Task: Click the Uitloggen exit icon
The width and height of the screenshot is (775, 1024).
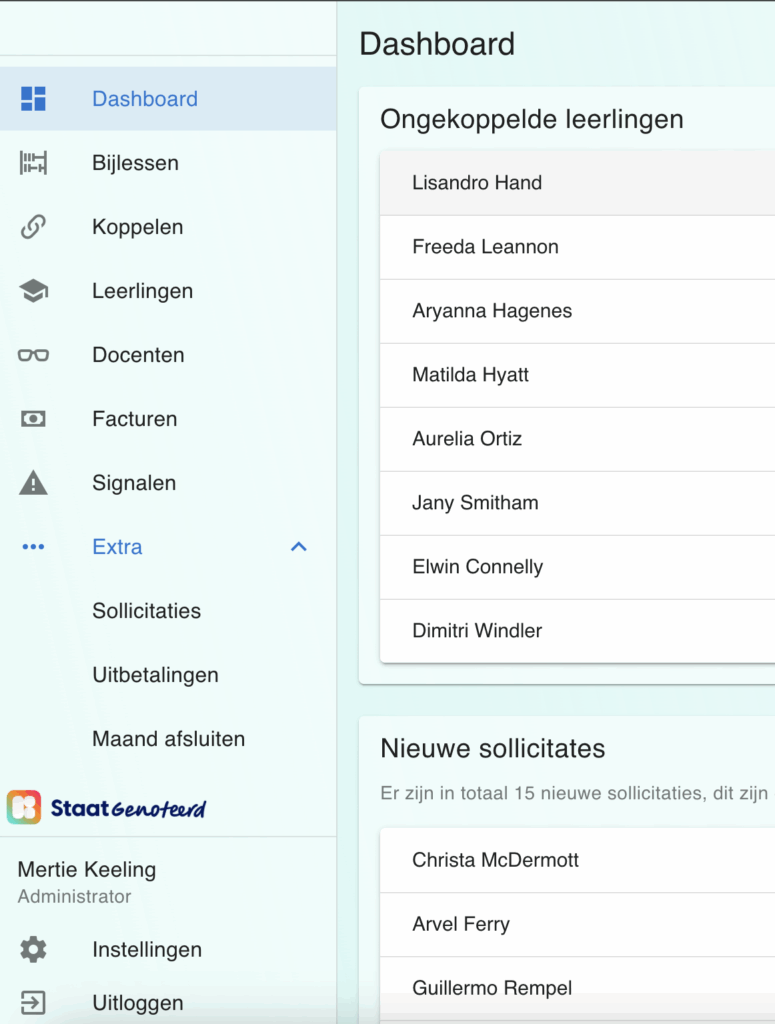Action: [33, 1003]
